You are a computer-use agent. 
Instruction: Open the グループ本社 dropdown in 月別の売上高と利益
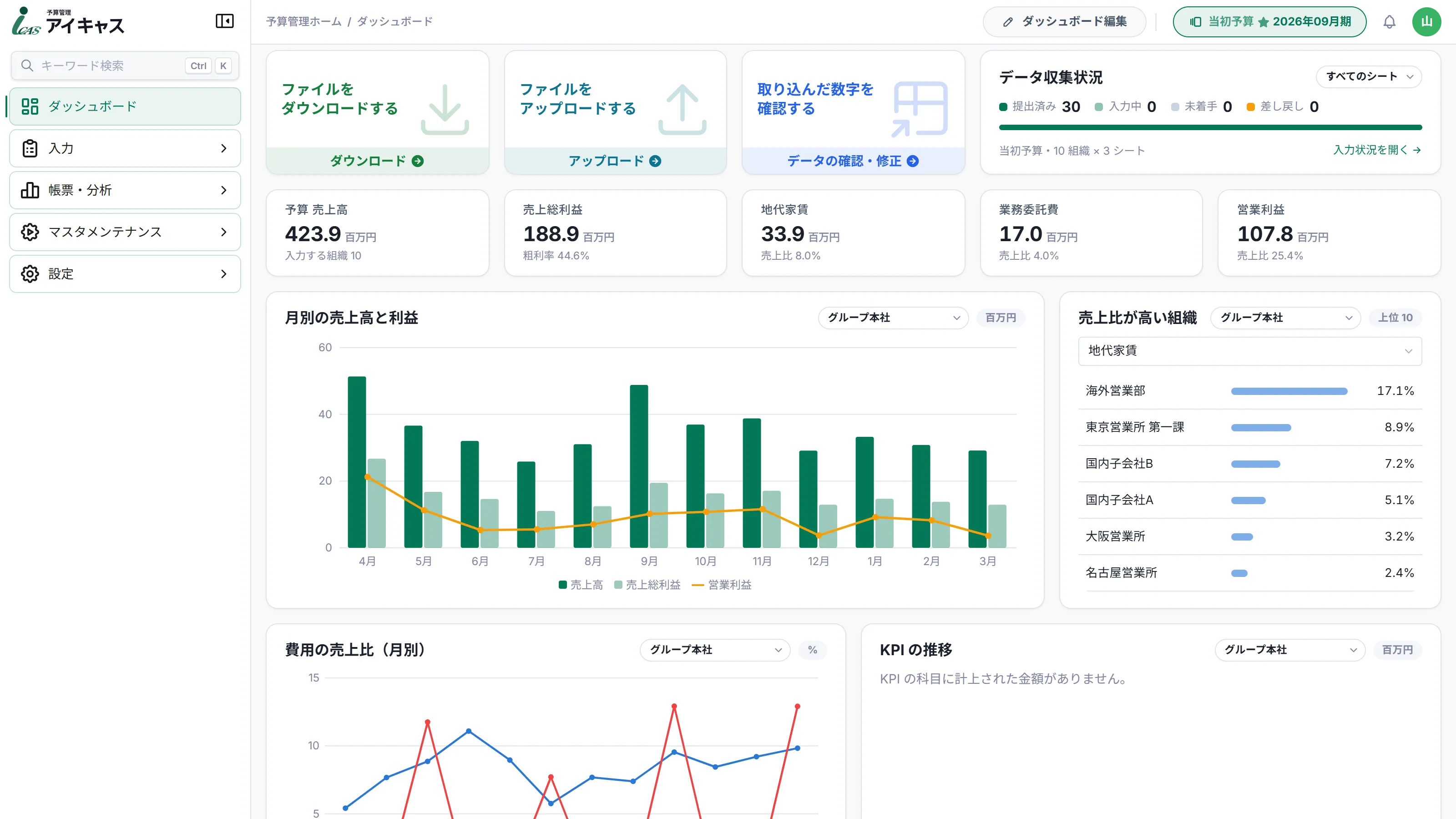click(893, 318)
